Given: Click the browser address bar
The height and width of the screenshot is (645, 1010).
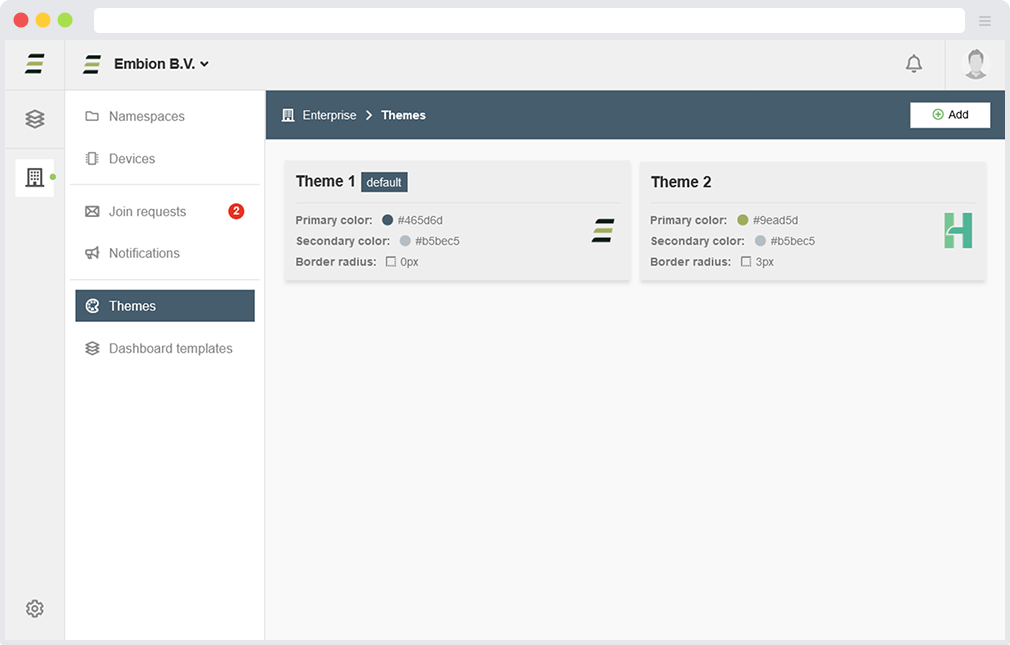Looking at the screenshot, I should coord(528,21).
